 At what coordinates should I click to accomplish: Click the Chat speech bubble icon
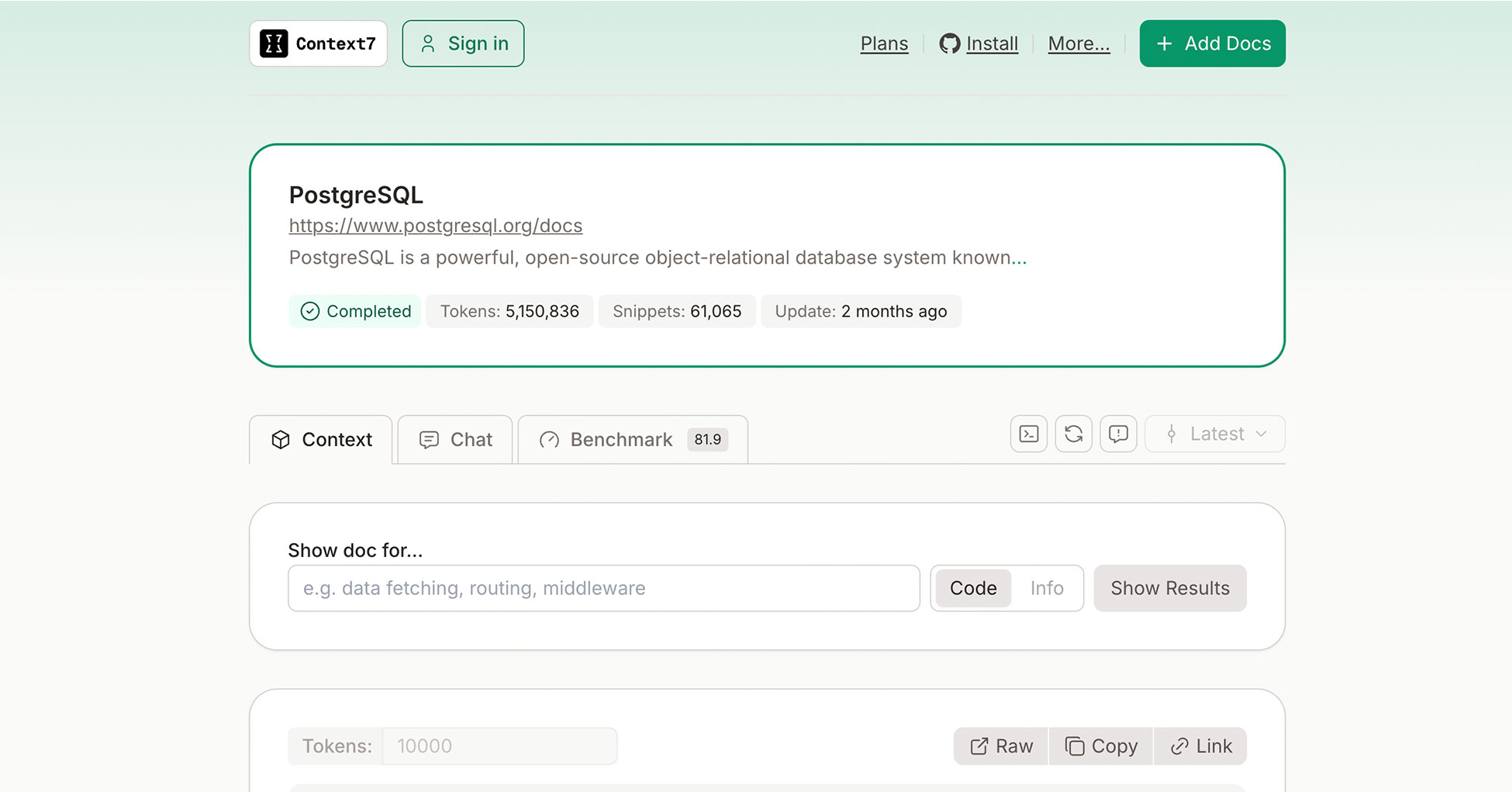point(429,440)
